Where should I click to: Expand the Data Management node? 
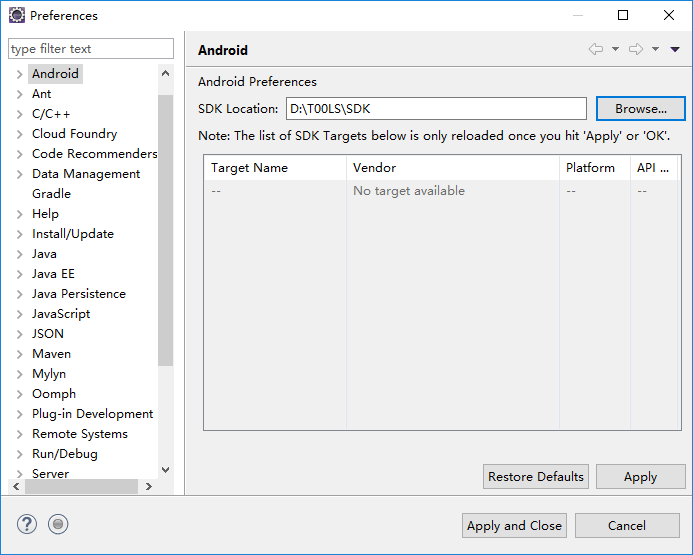point(19,174)
